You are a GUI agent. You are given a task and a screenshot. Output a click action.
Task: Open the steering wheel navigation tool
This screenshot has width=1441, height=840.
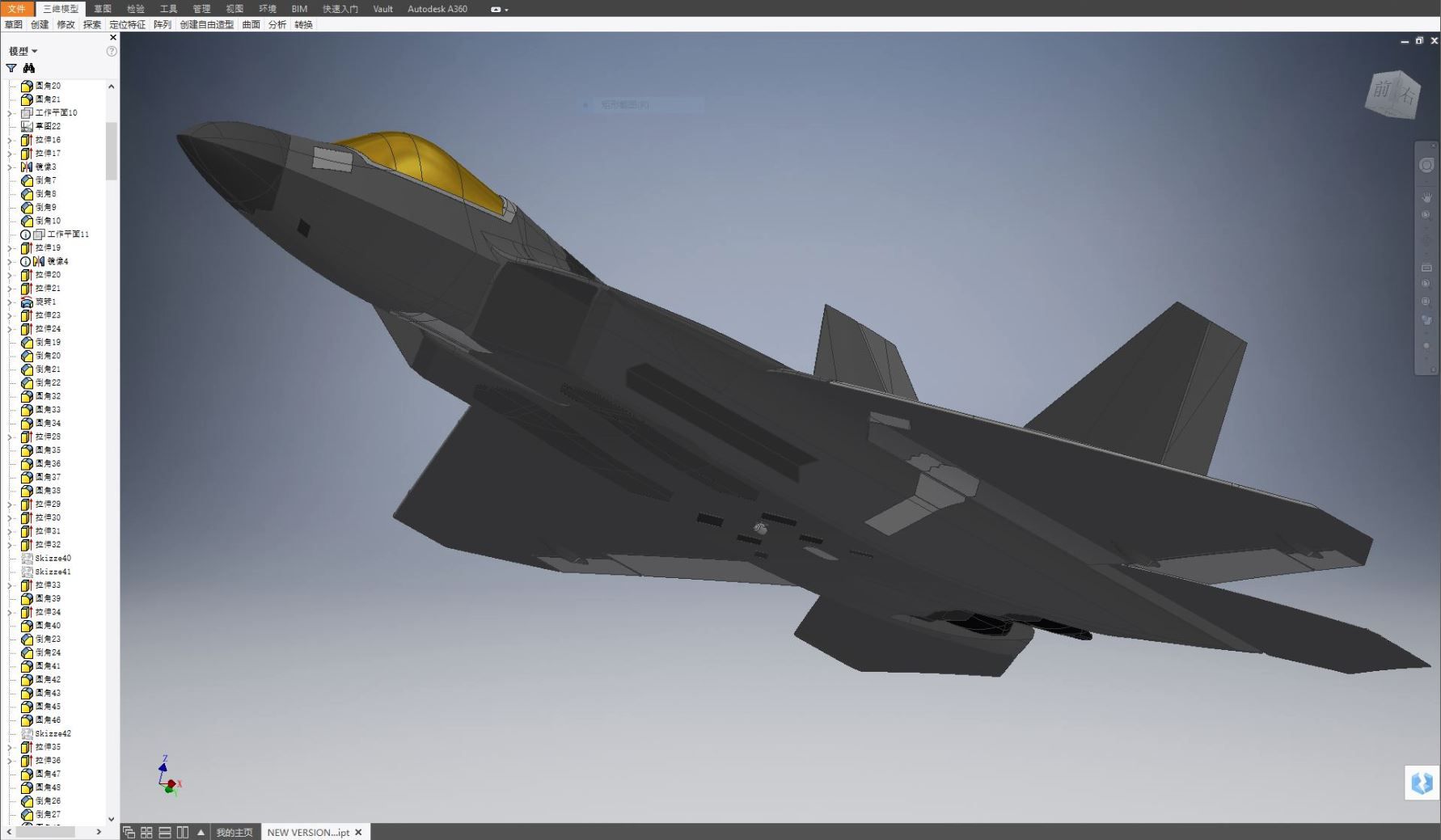click(1426, 166)
